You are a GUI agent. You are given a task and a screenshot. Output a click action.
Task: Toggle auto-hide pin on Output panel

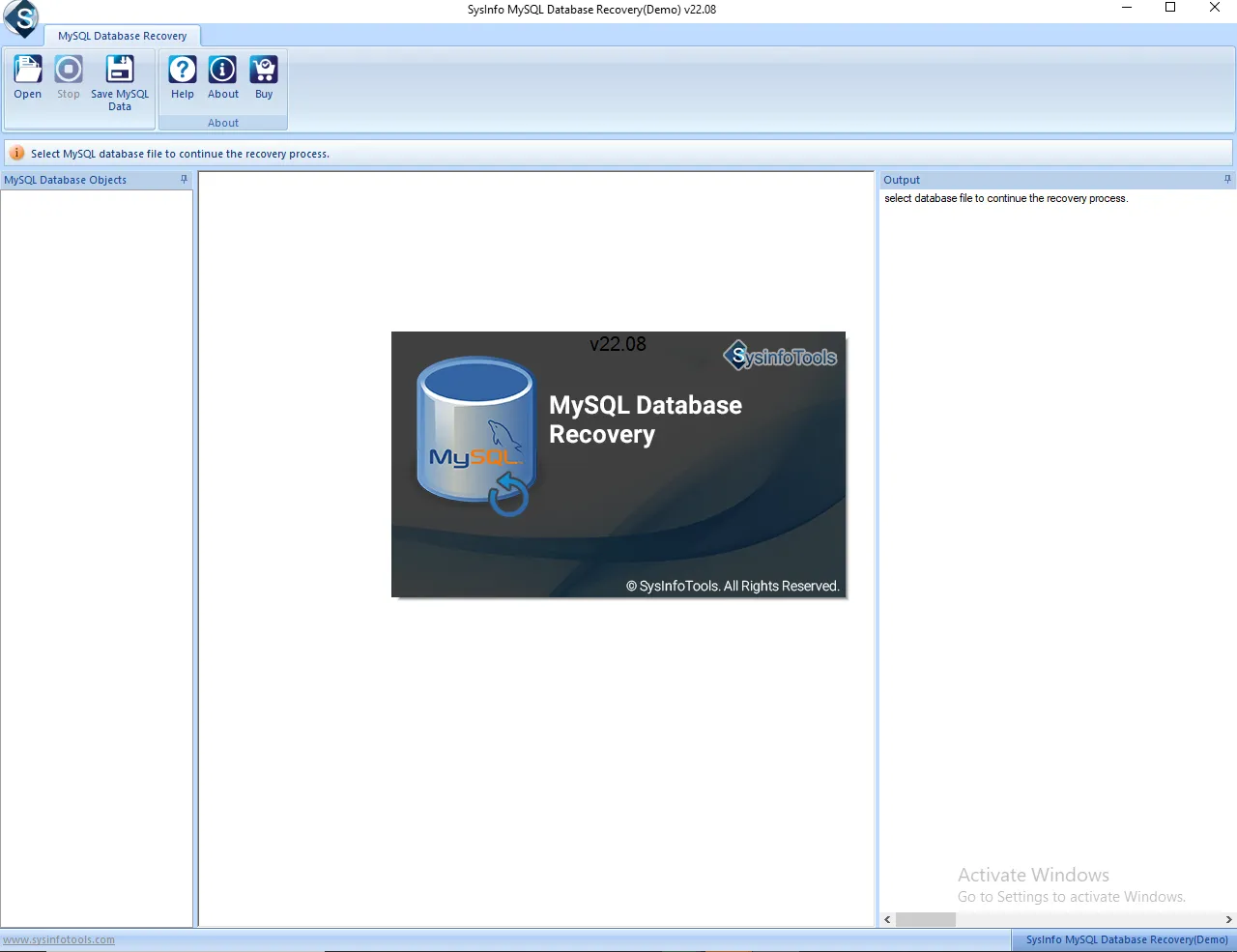click(x=1227, y=180)
